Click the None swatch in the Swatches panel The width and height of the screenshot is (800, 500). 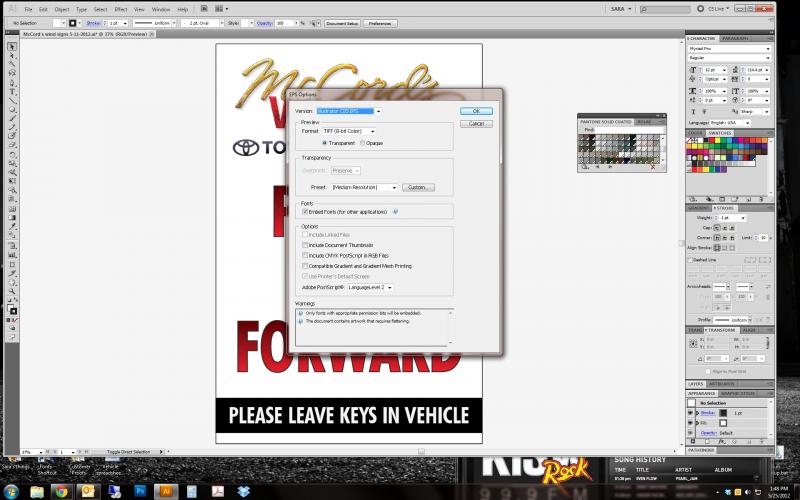coord(690,140)
